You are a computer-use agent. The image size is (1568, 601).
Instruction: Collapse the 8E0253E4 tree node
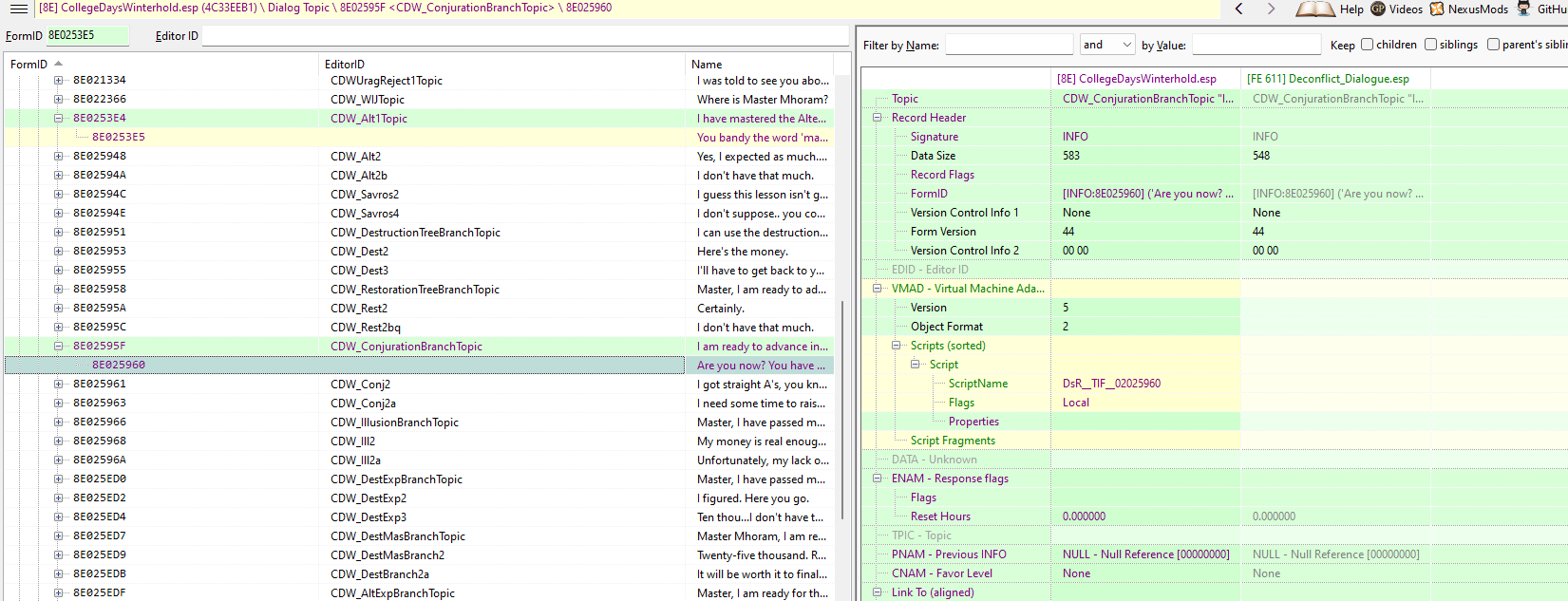click(x=58, y=118)
